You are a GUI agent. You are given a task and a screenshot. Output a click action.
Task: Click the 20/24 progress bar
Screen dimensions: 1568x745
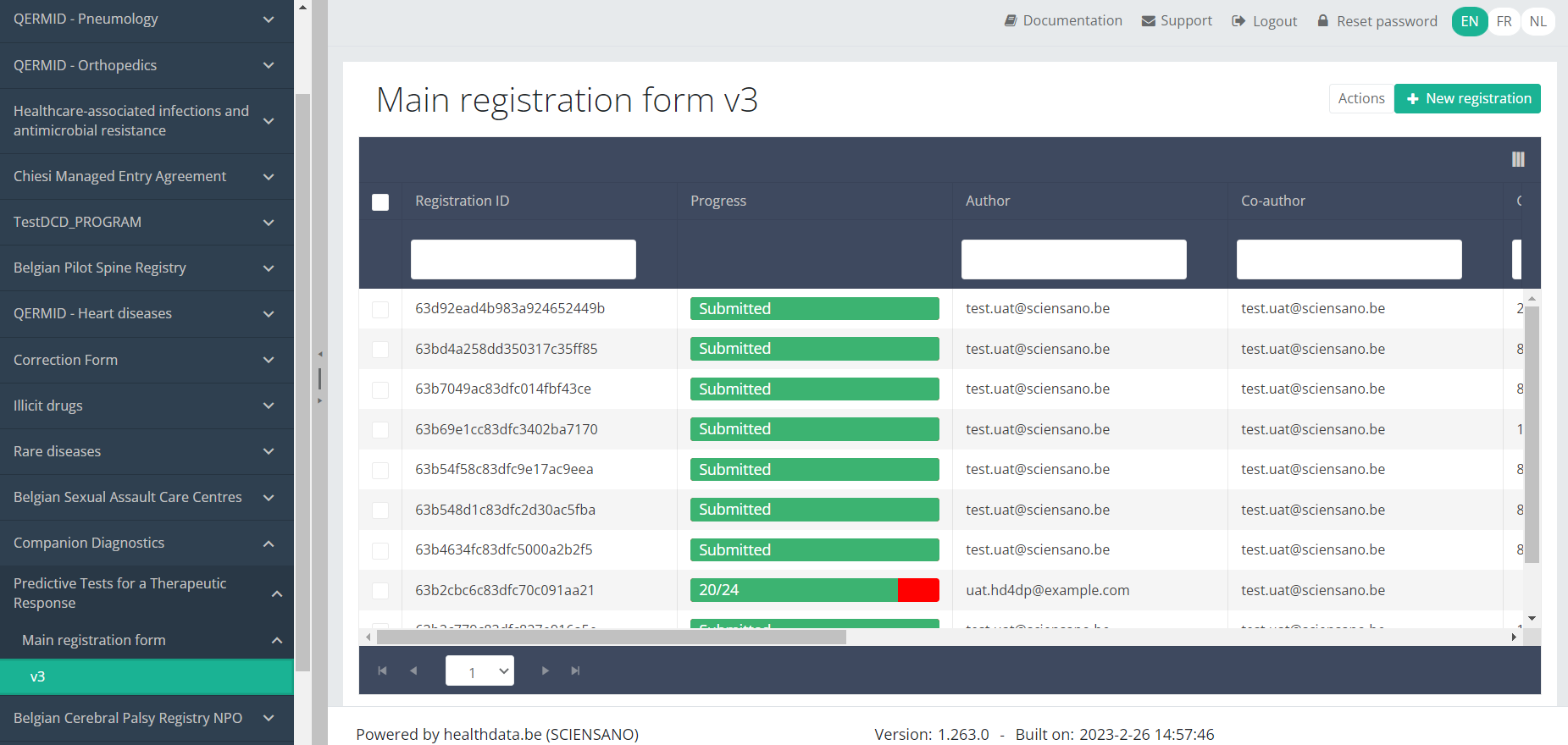pyautogui.click(x=814, y=590)
